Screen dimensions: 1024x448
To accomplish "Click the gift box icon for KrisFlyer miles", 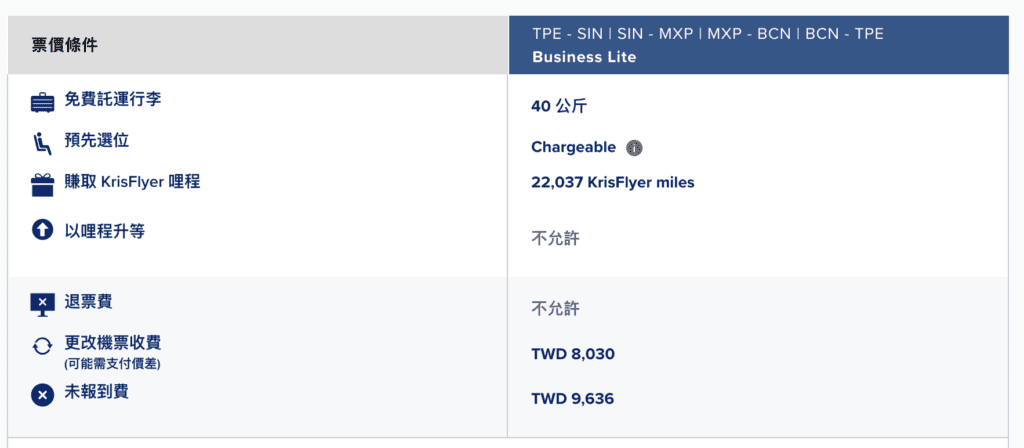I will (42, 185).
